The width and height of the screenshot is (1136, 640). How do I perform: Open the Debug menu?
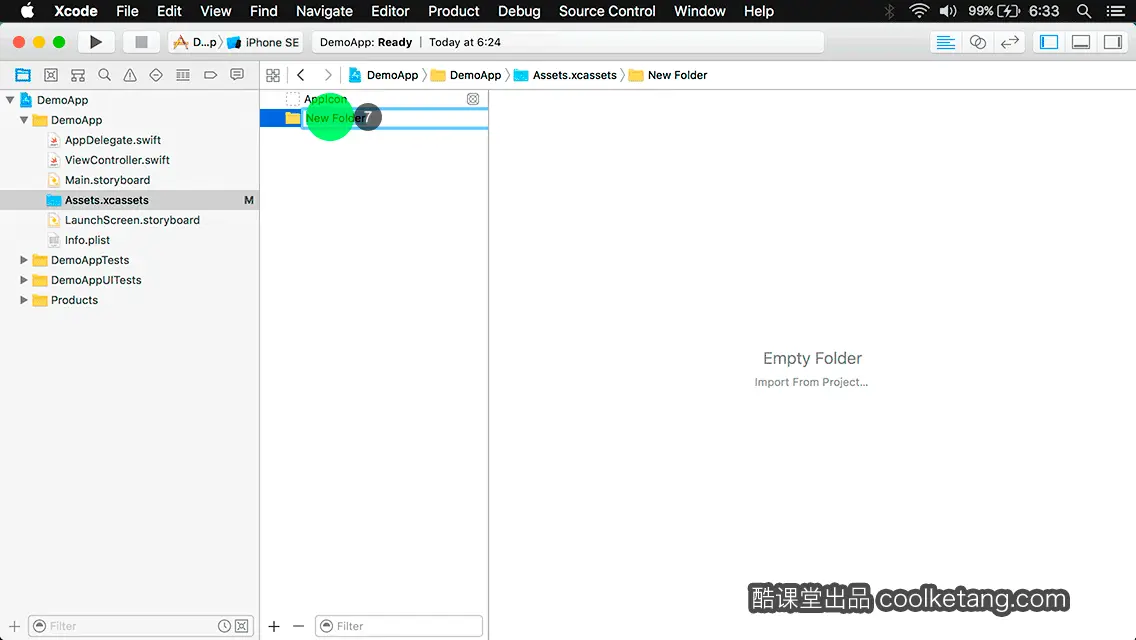click(x=519, y=11)
